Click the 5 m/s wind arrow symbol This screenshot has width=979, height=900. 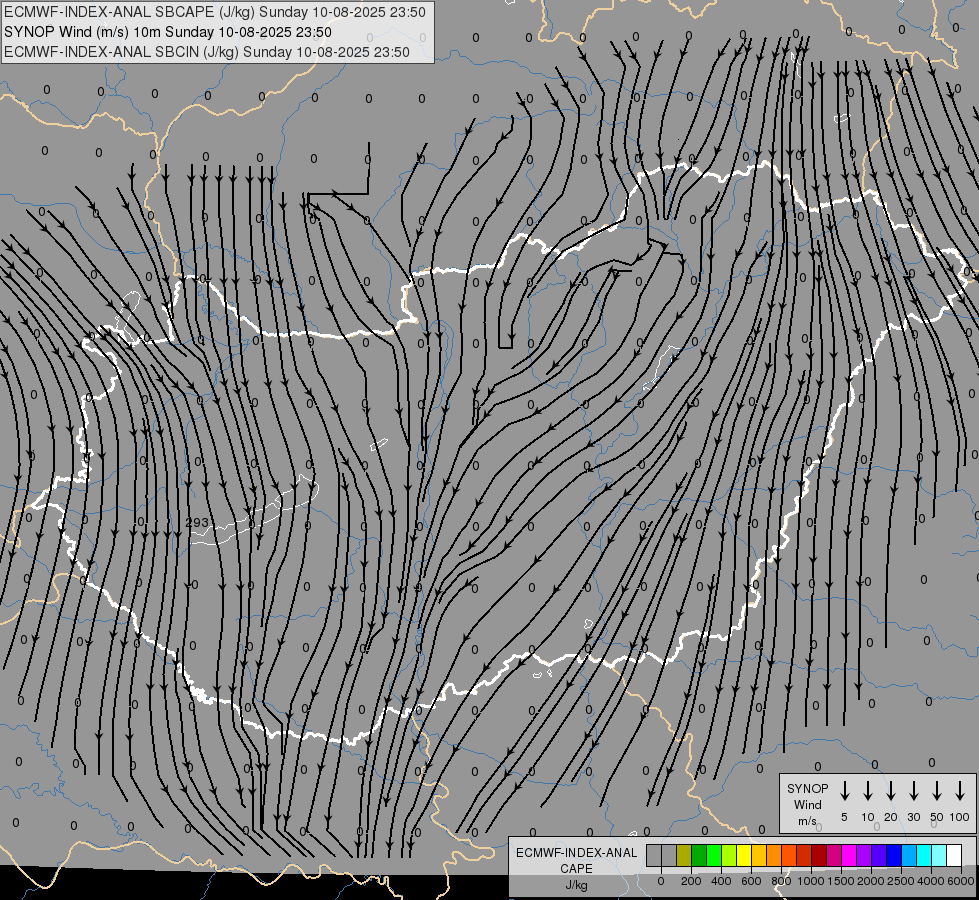tap(844, 791)
